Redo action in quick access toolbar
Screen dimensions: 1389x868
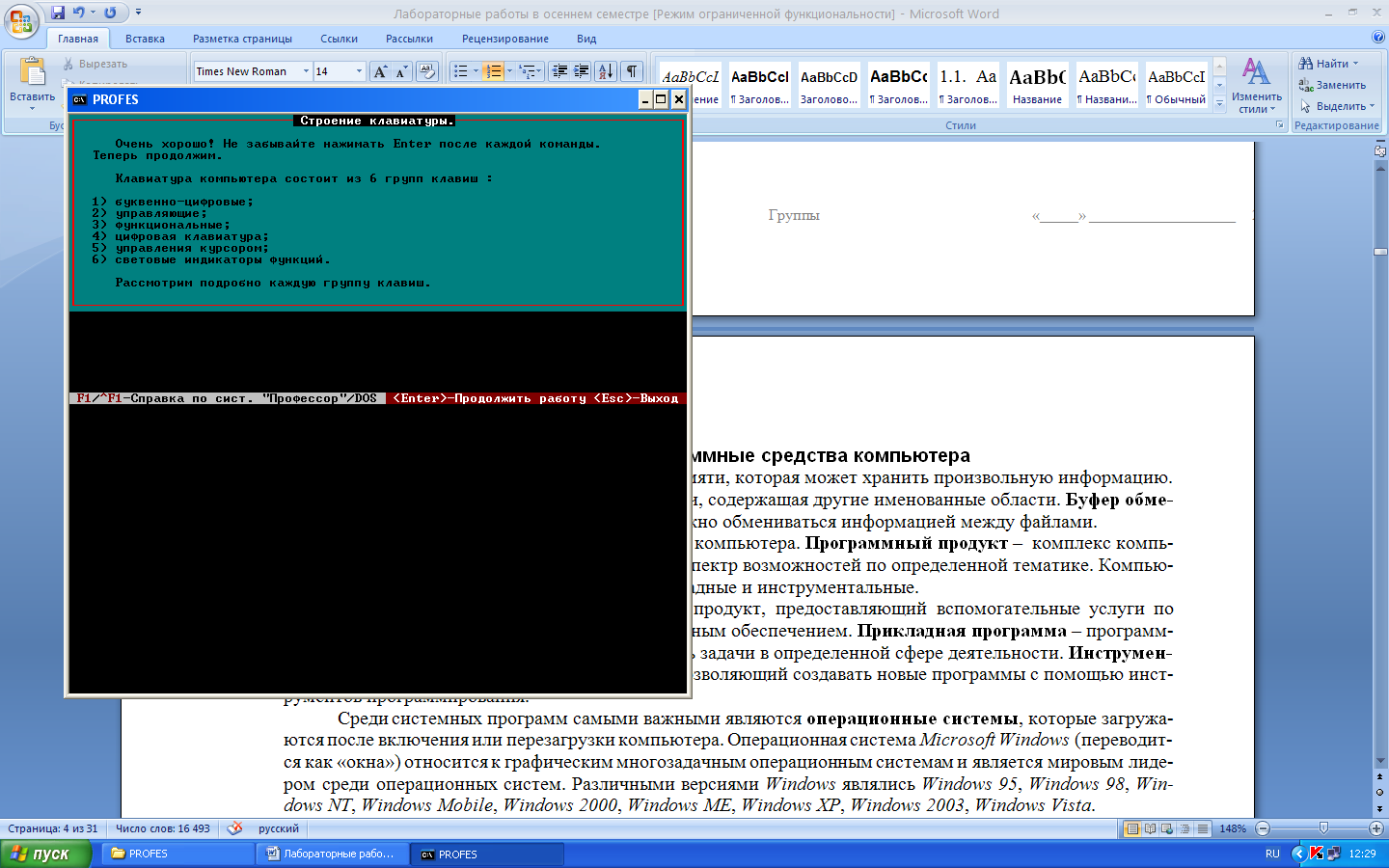110,13
